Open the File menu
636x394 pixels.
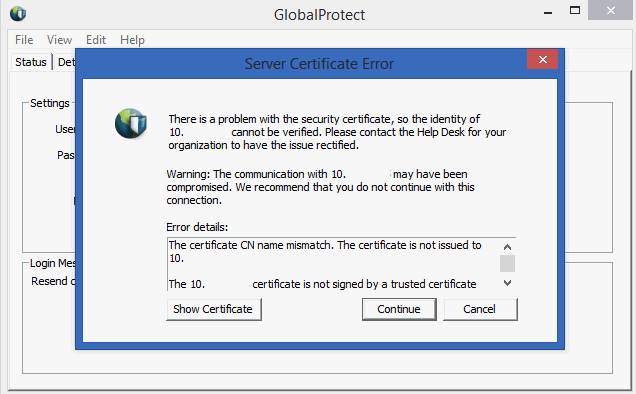click(x=24, y=40)
